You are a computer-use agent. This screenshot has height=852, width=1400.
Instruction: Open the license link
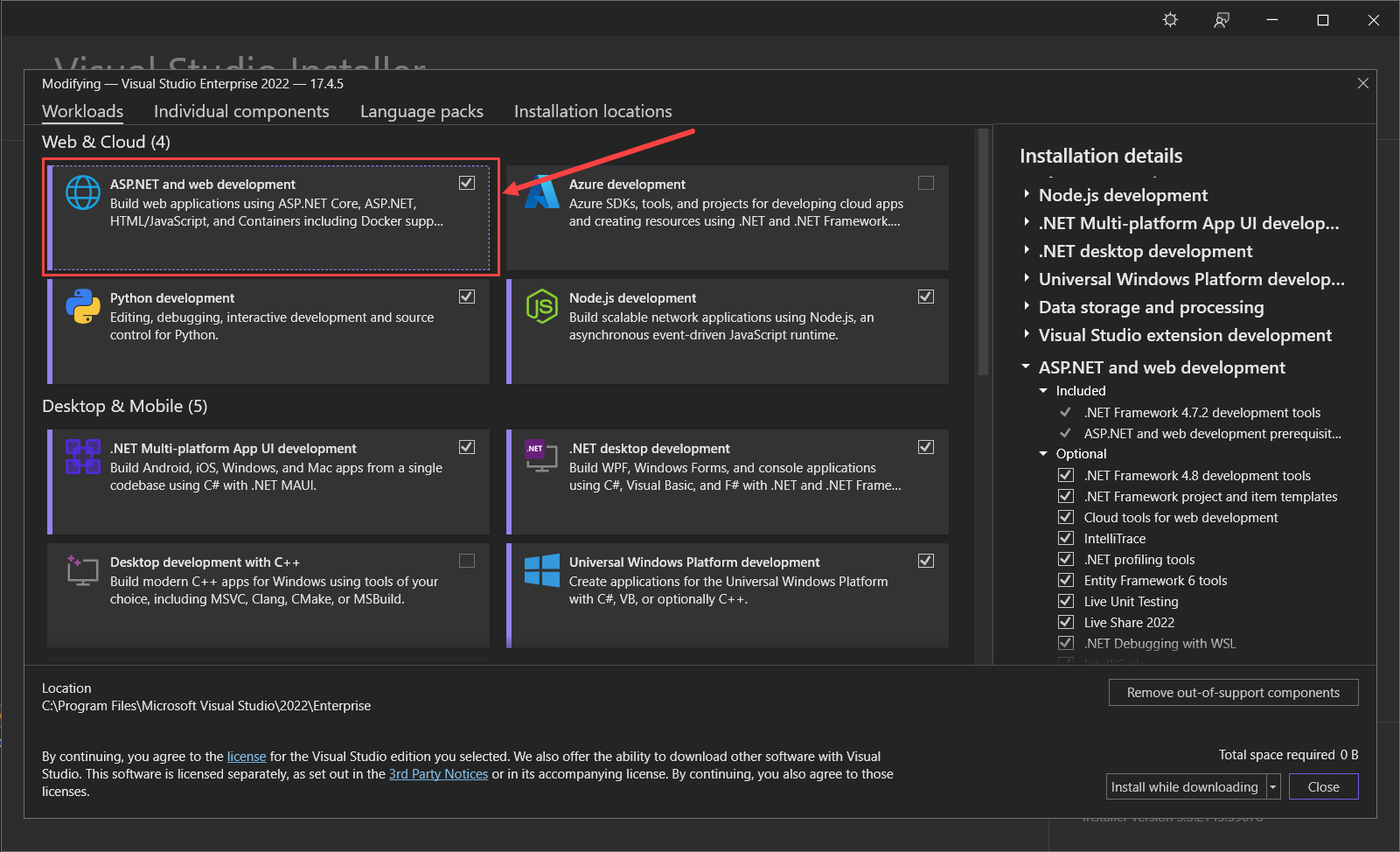(x=247, y=757)
